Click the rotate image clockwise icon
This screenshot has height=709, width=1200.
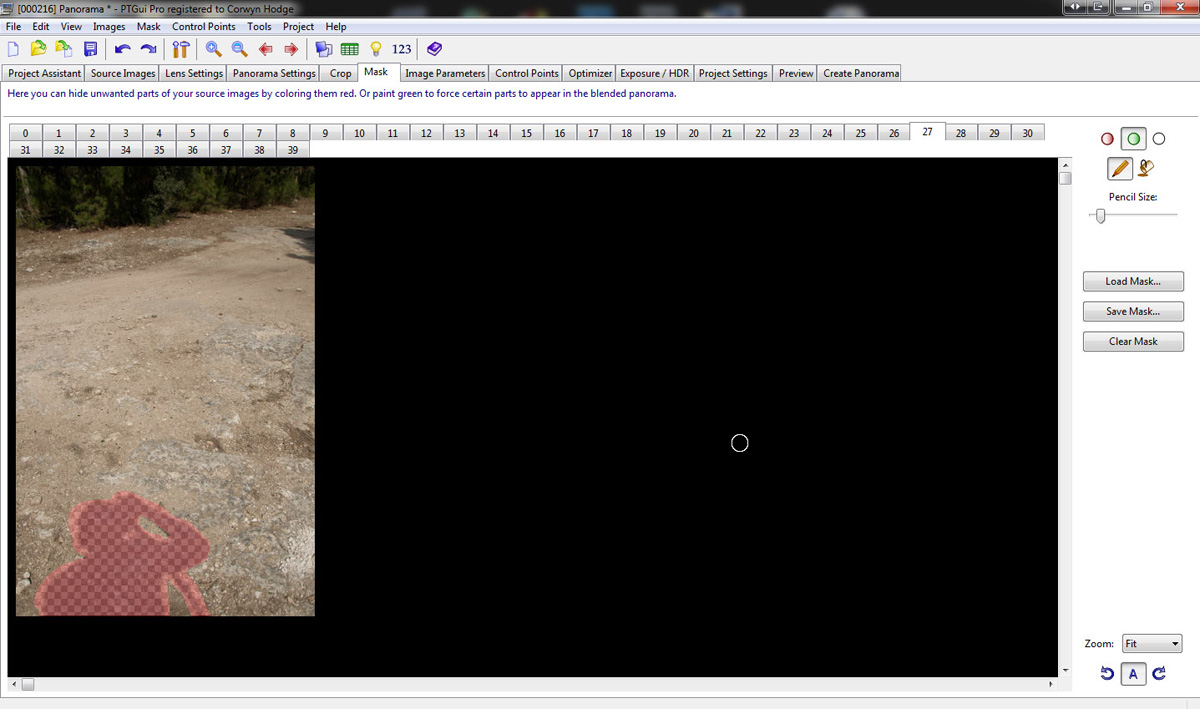click(1159, 674)
